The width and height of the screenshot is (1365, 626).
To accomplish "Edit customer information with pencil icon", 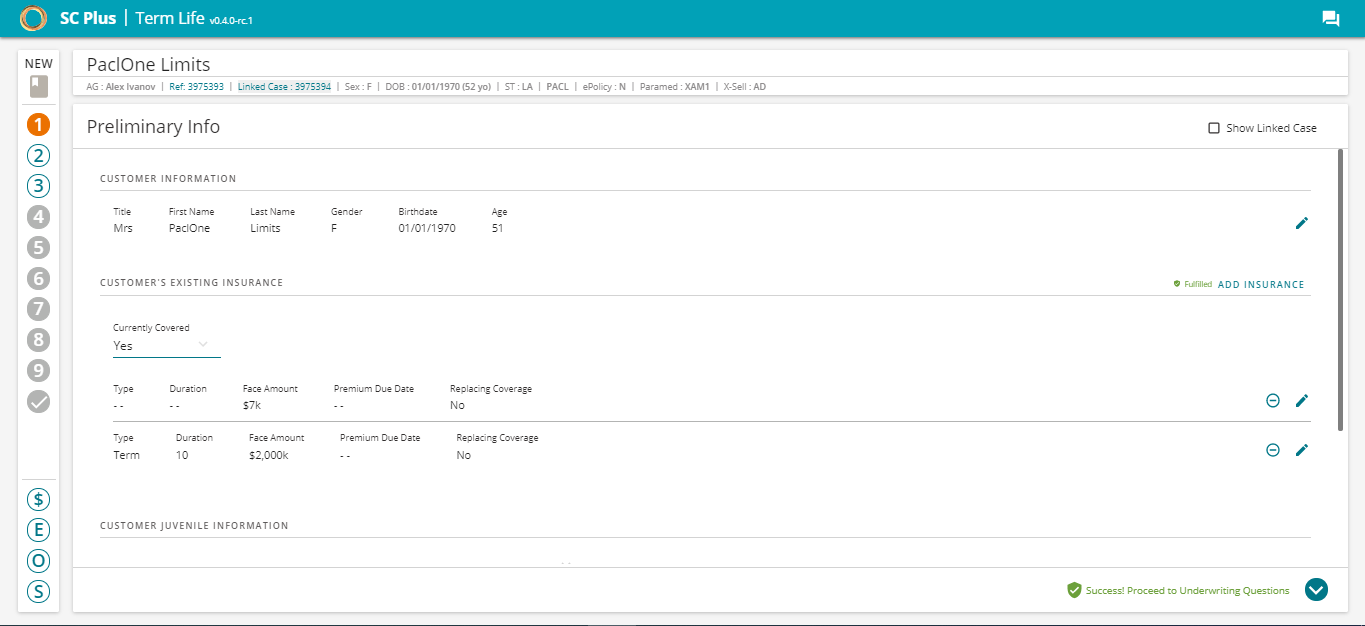I will click(x=1301, y=223).
